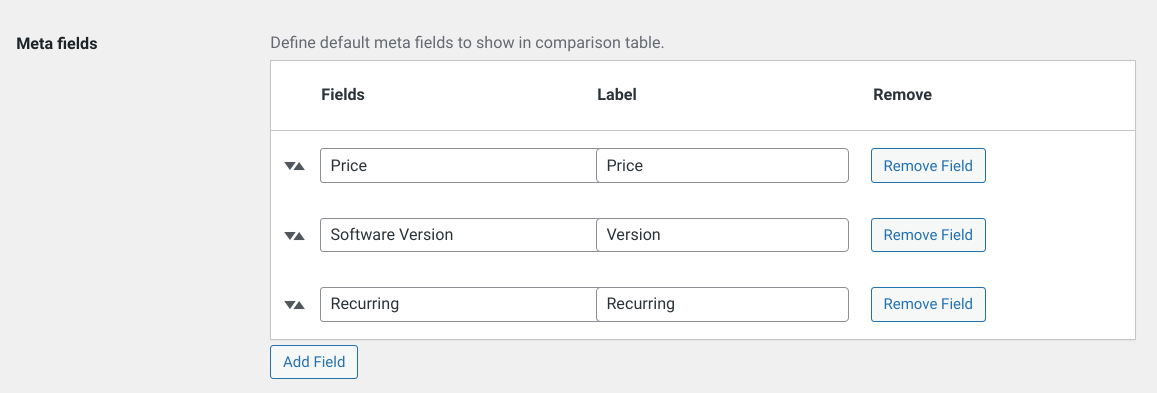Select the Software Version field box

pos(458,235)
